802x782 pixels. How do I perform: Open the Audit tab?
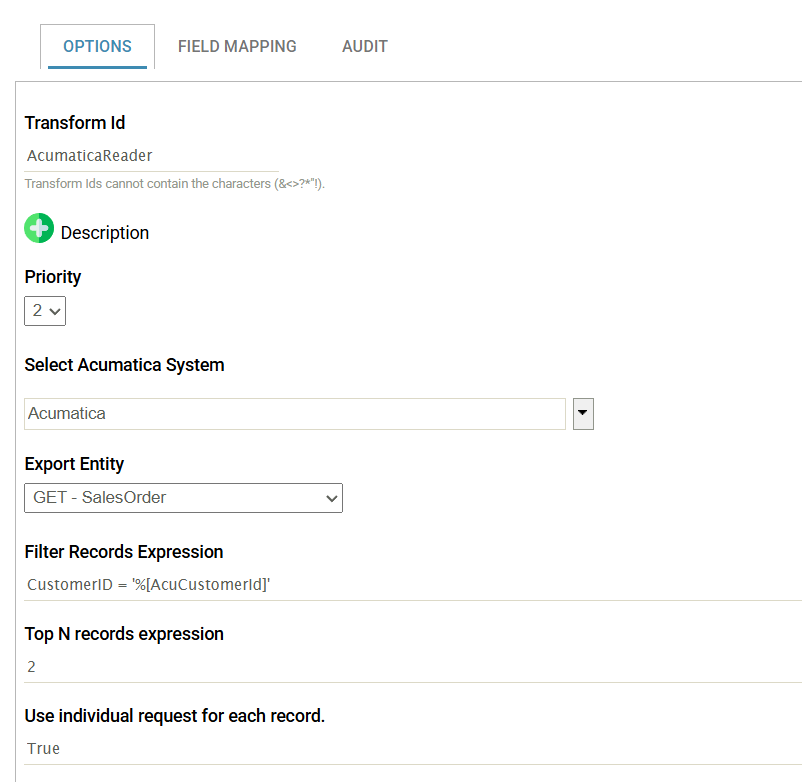click(x=364, y=46)
